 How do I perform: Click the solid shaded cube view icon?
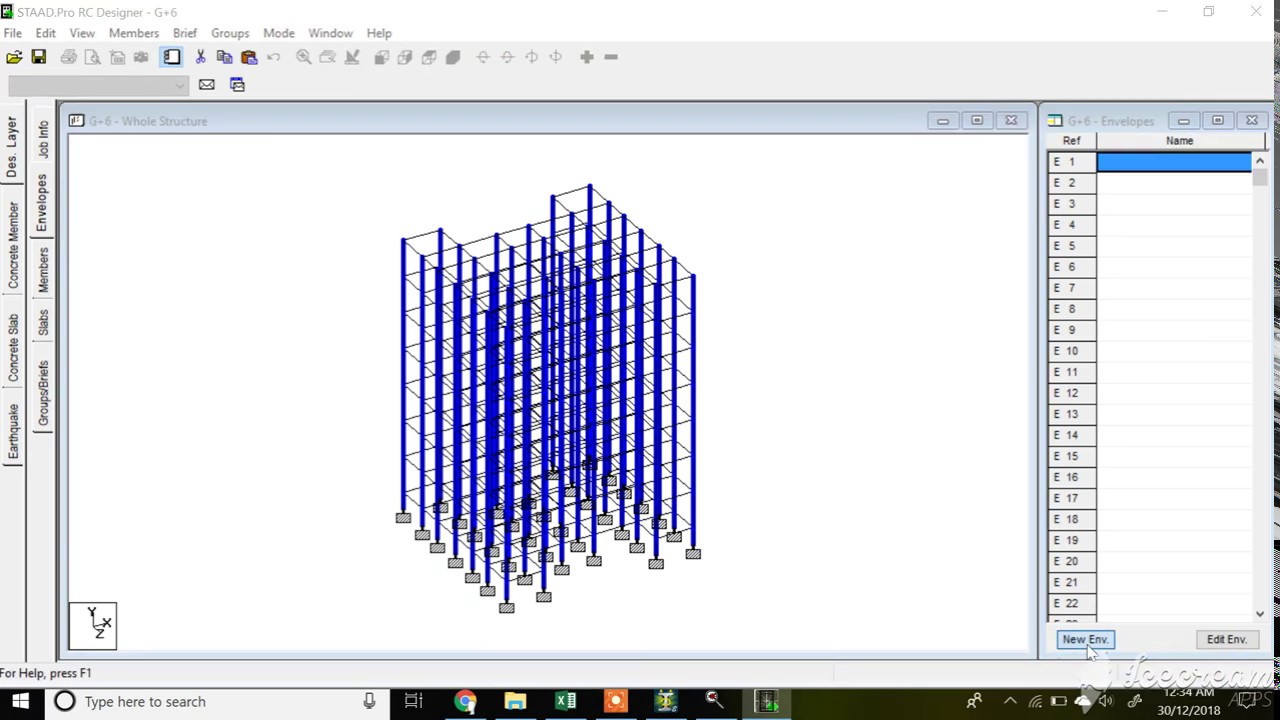(453, 57)
